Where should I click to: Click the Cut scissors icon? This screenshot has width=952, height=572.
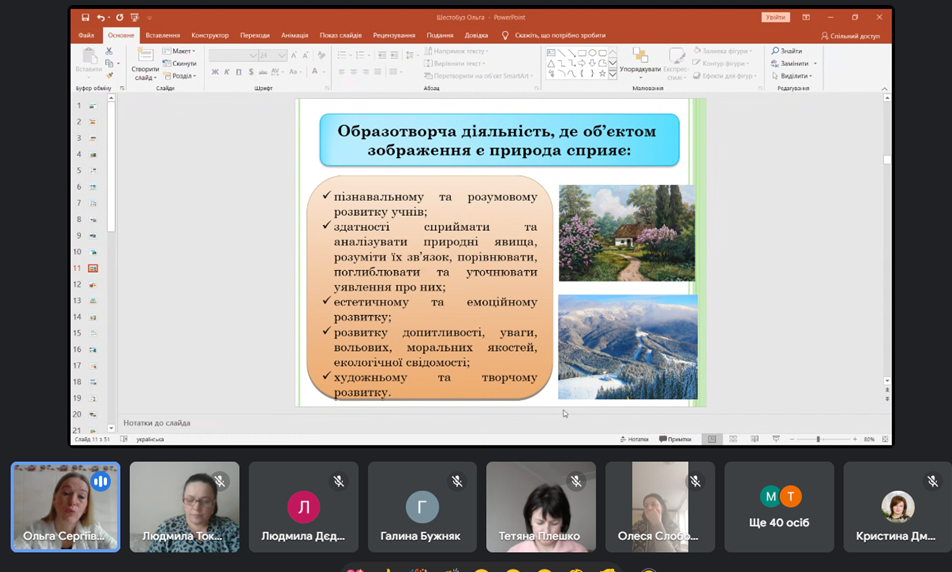coord(109,52)
